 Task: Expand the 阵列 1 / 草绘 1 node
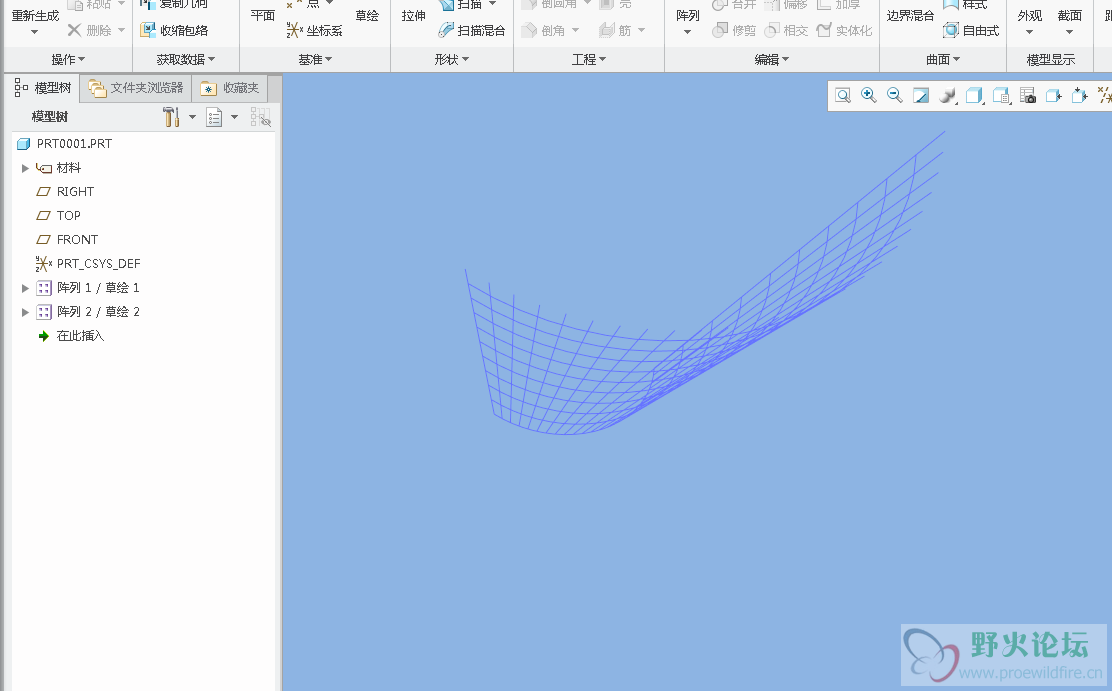25,288
